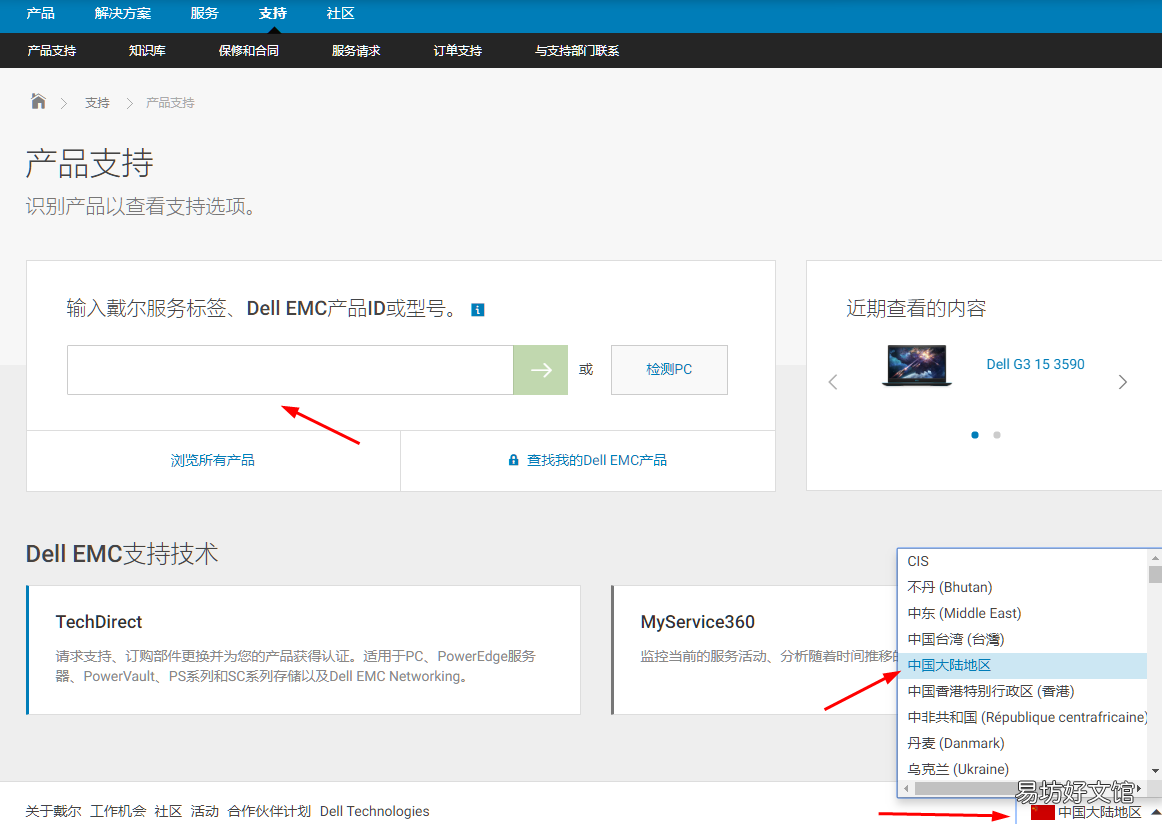This screenshot has width=1162, height=824.
Task: Click lock icon beside 查找我的Dell EMC产品
Action: [513, 460]
